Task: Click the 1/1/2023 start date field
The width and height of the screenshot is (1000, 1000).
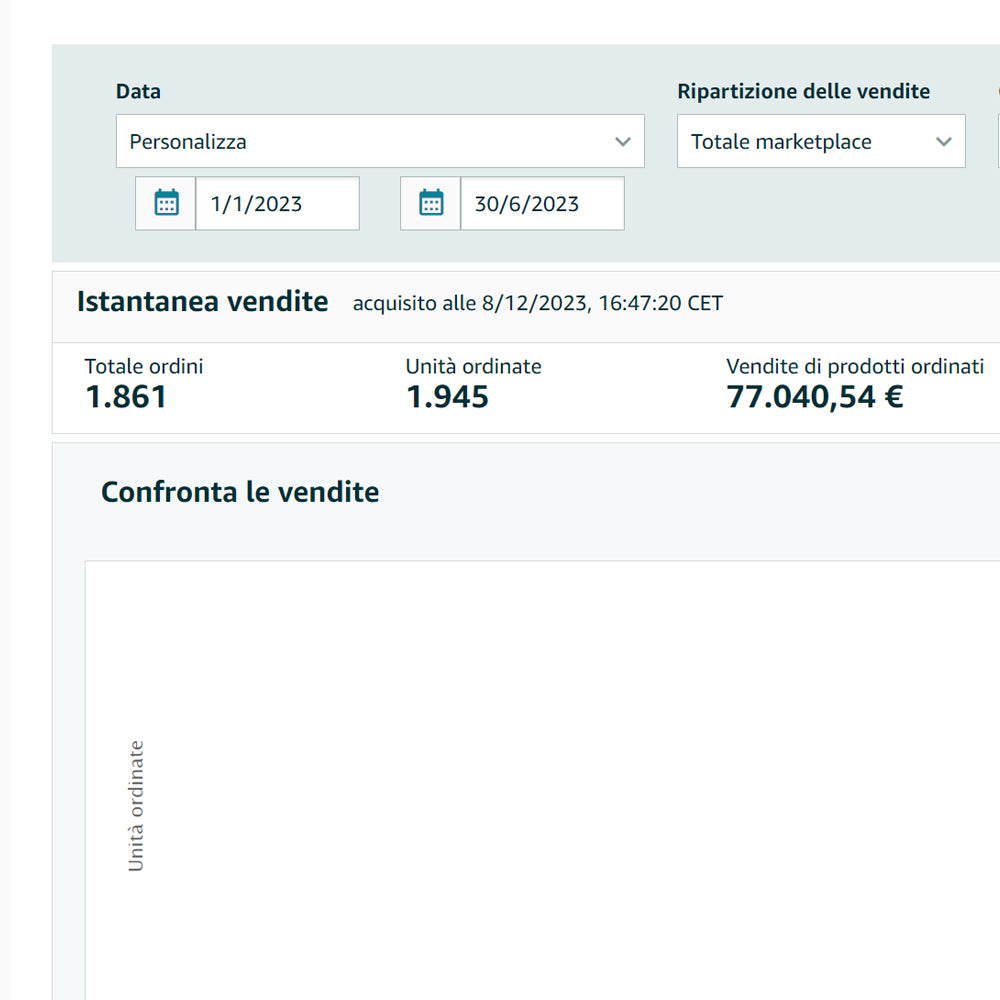Action: click(x=276, y=204)
